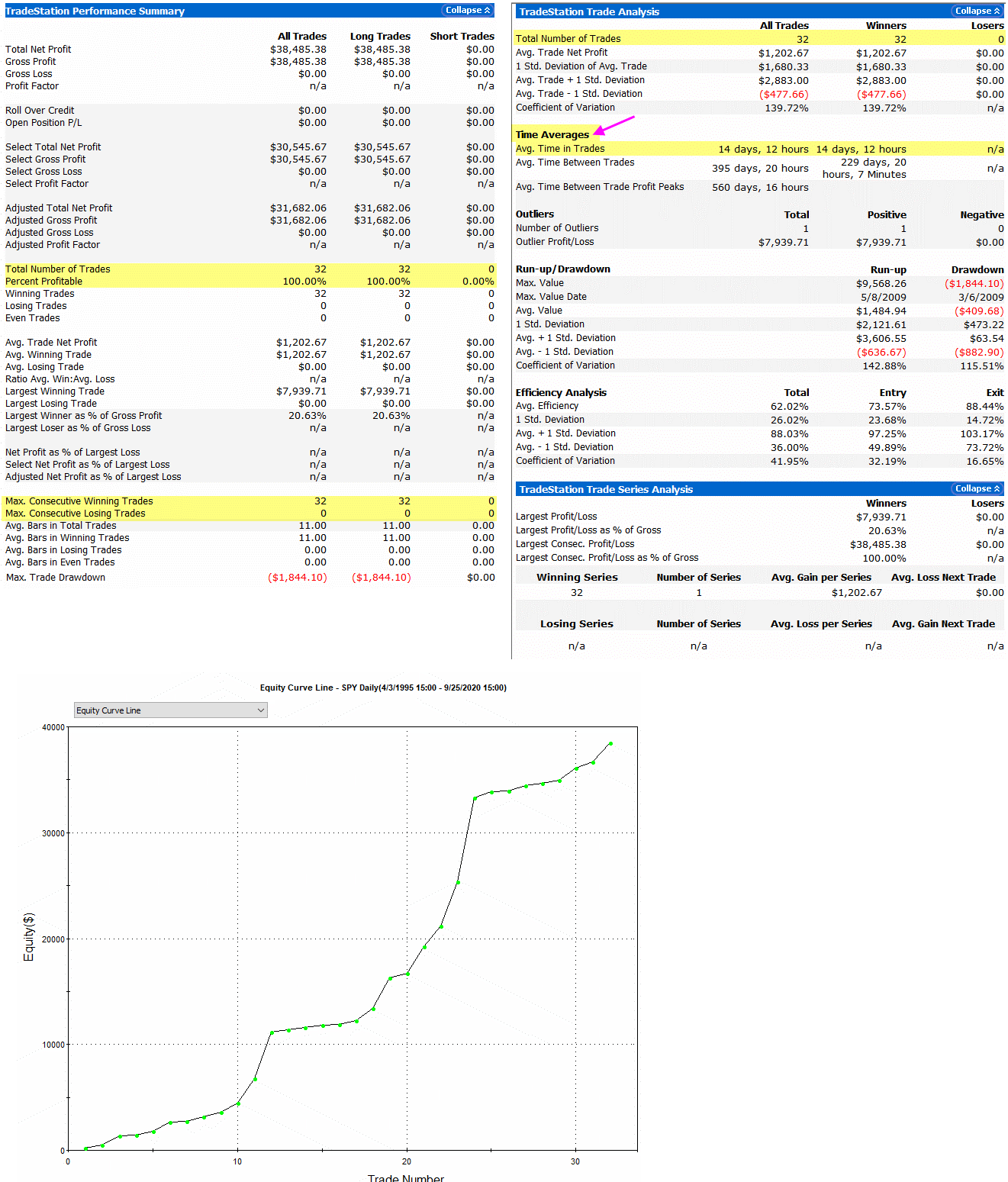Click the Max. Value Date label
1008x1182 pixels.
[x=552, y=297]
